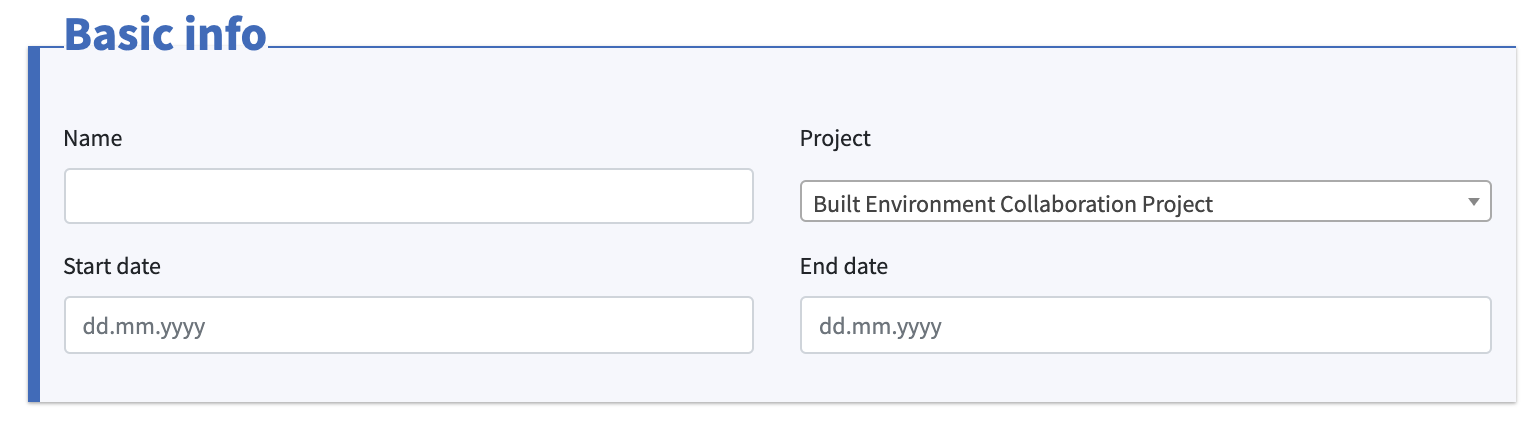The height and width of the screenshot is (422, 1538).
Task: Click the word info in the heading
Action: 228,34
